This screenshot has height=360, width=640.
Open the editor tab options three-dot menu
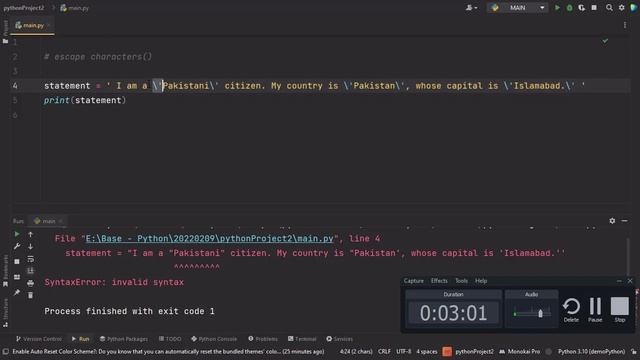coord(625,25)
